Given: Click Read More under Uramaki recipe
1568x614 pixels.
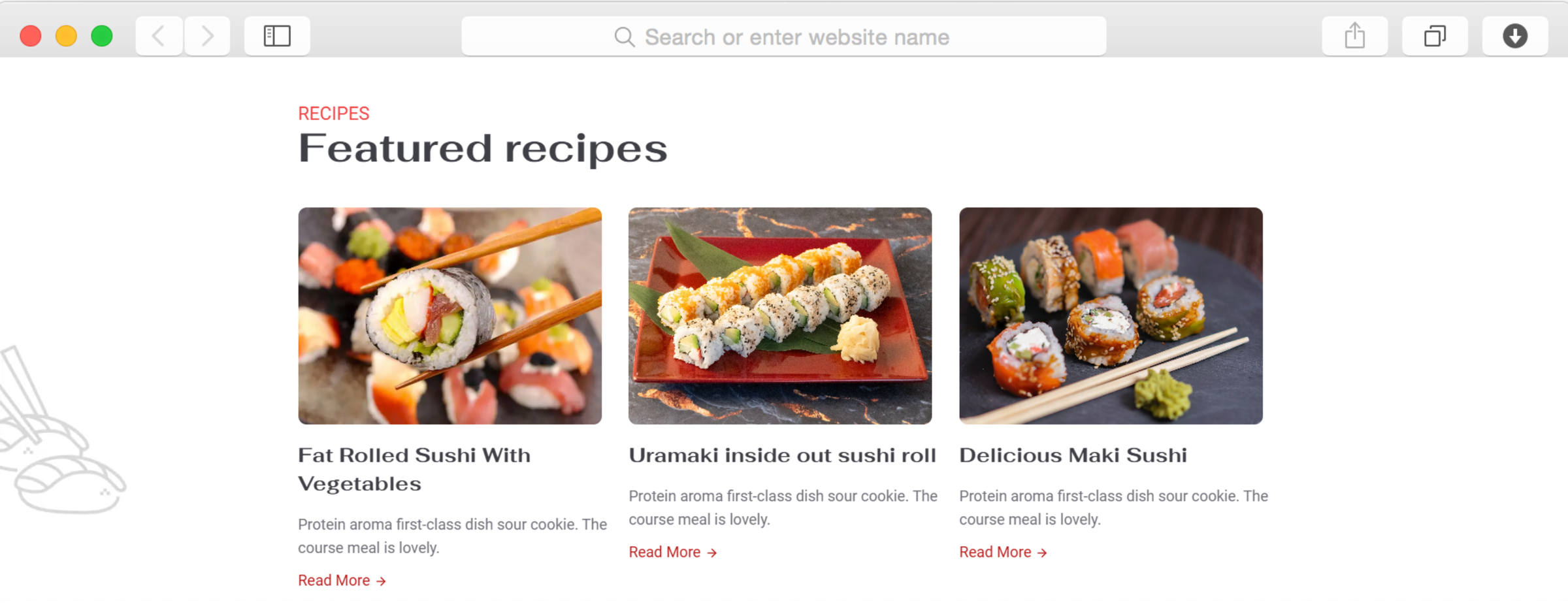Looking at the screenshot, I should [x=672, y=553].
